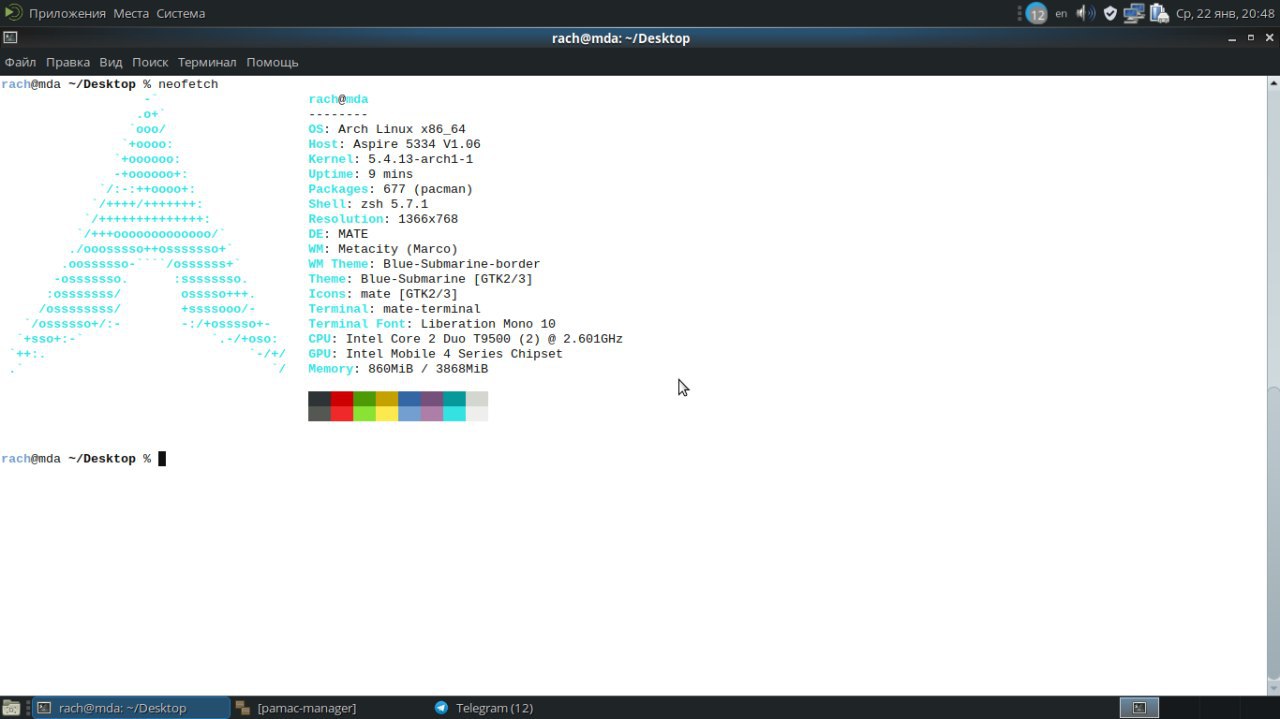Click the dark red swatch in the neofetch palette
Screen dimensions: 1280x719
click(341, 398)
